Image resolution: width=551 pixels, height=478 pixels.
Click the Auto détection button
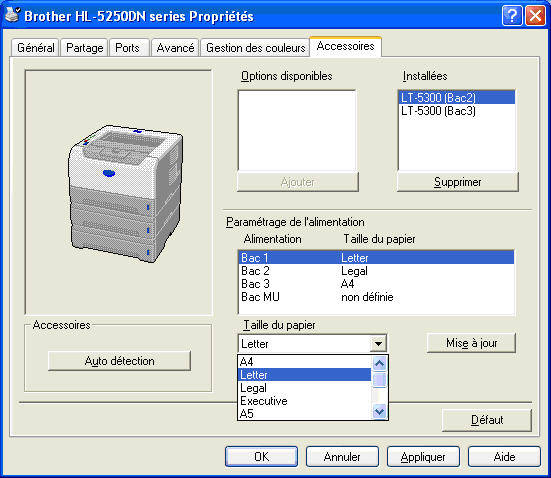(x=119, y=361)
